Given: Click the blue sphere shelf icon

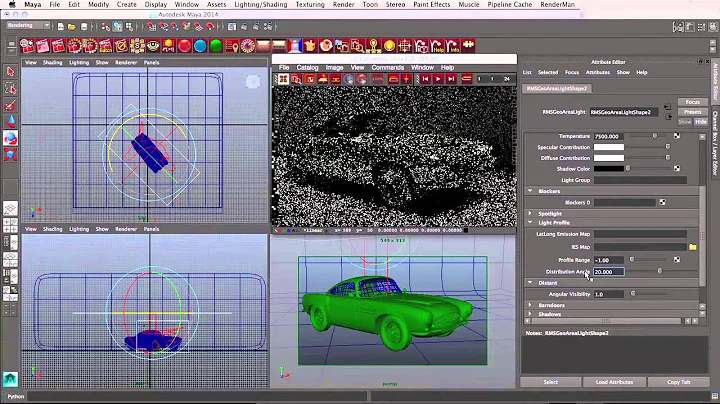Looking at the screenshot, I should point(200,46).
